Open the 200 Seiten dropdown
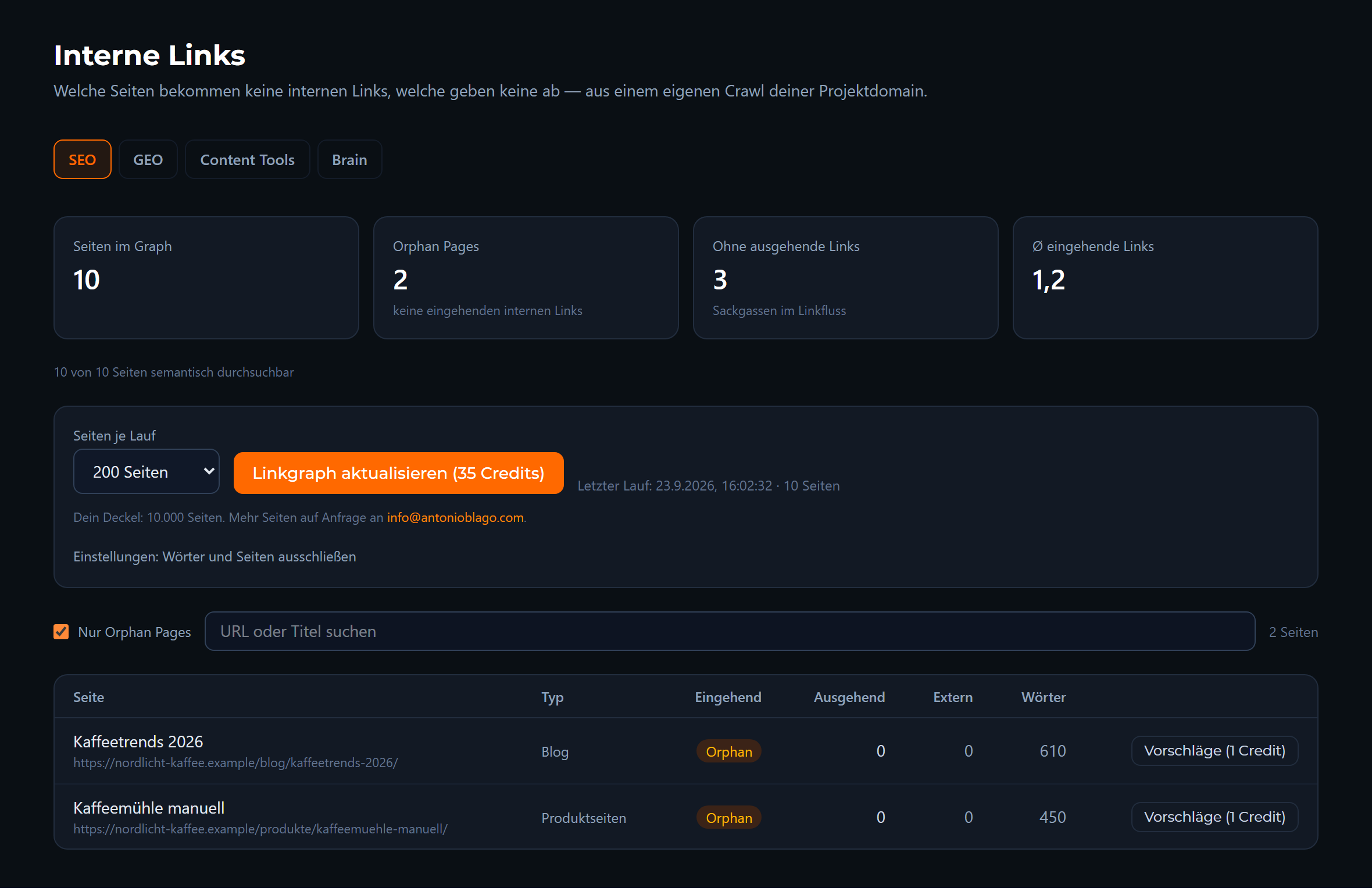The height and width of the screenshot is (888, 1372). pos(147,471)
